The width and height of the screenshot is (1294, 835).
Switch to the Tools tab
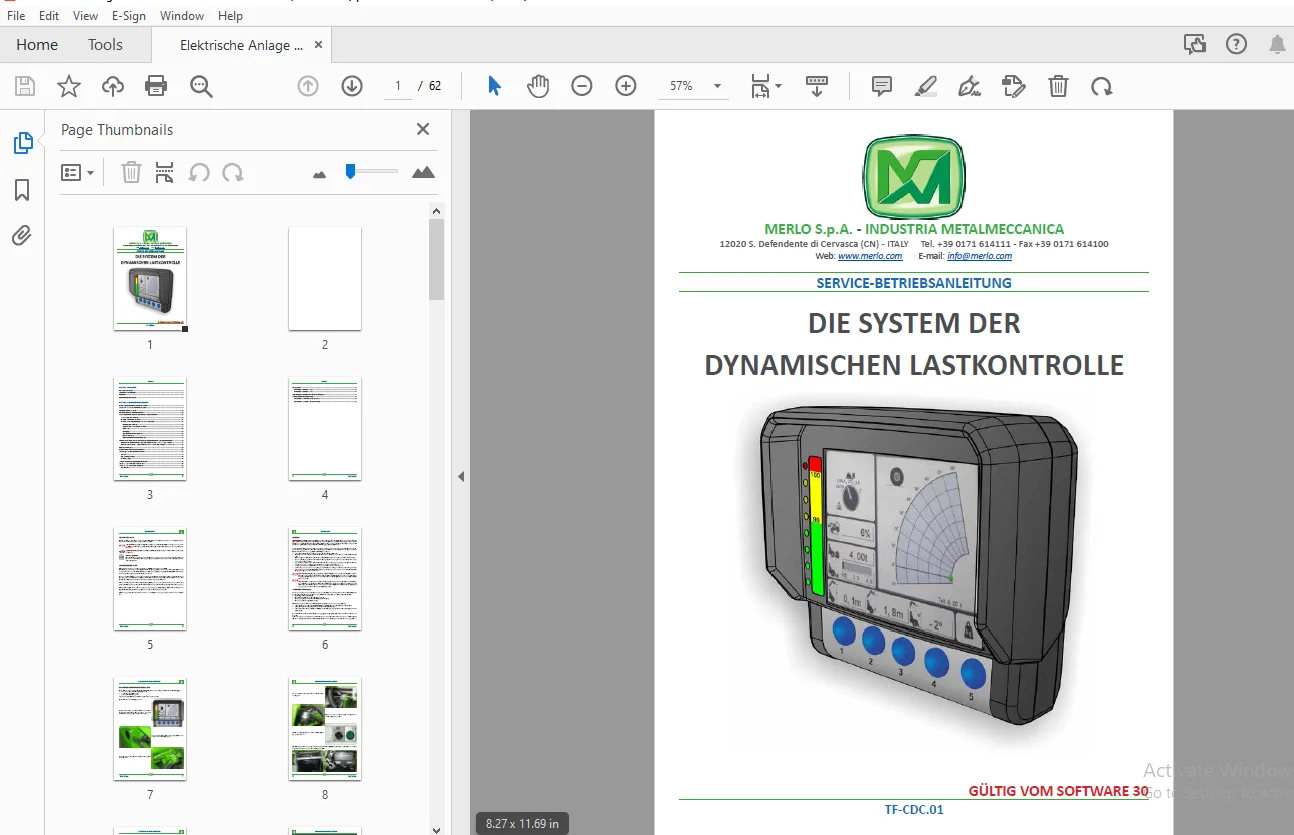click(105, 45)
